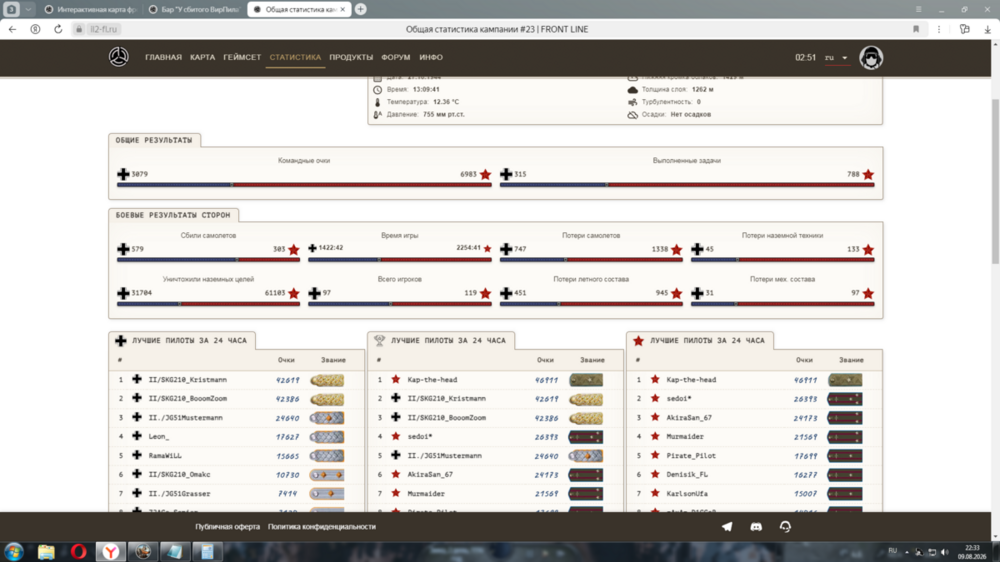Open the Политика конфиденциальности footer link
Screen dimensions: 1000x562
(321, 527)
